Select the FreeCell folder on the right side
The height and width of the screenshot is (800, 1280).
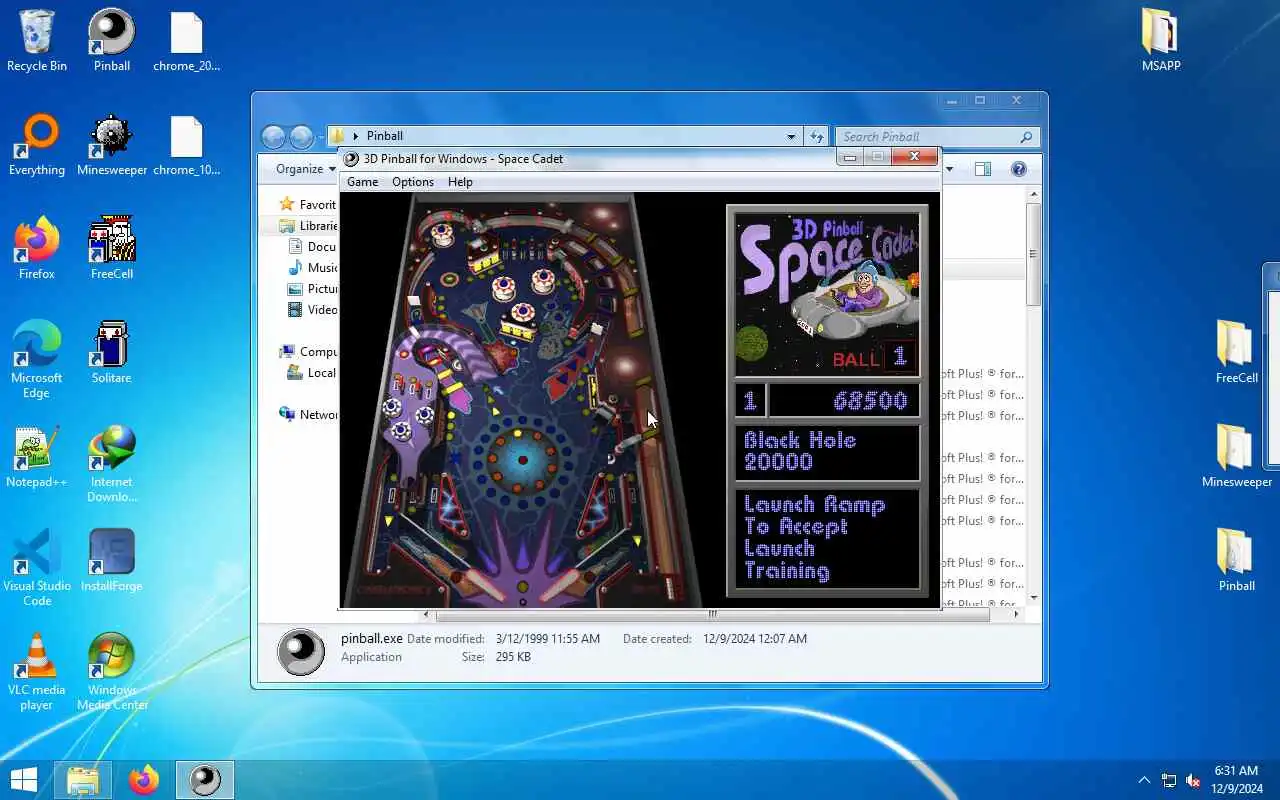tap(1237, 353)
